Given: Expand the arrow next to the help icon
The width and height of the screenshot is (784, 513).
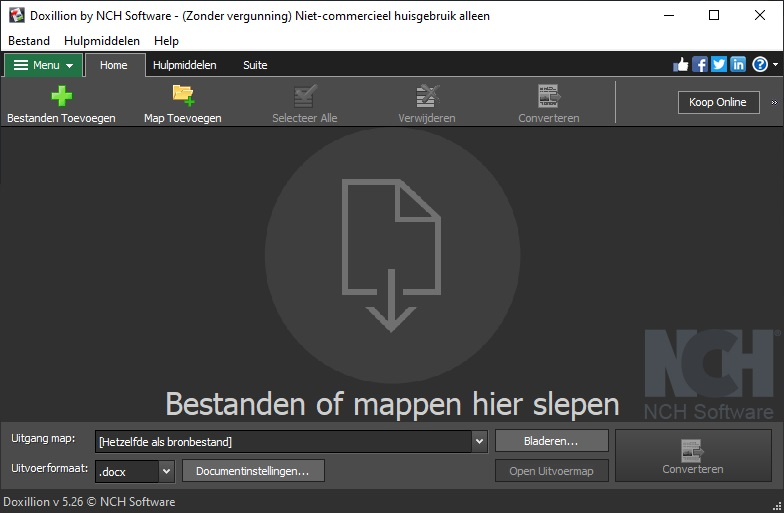Looking at the screenshot, I should 776,64.
